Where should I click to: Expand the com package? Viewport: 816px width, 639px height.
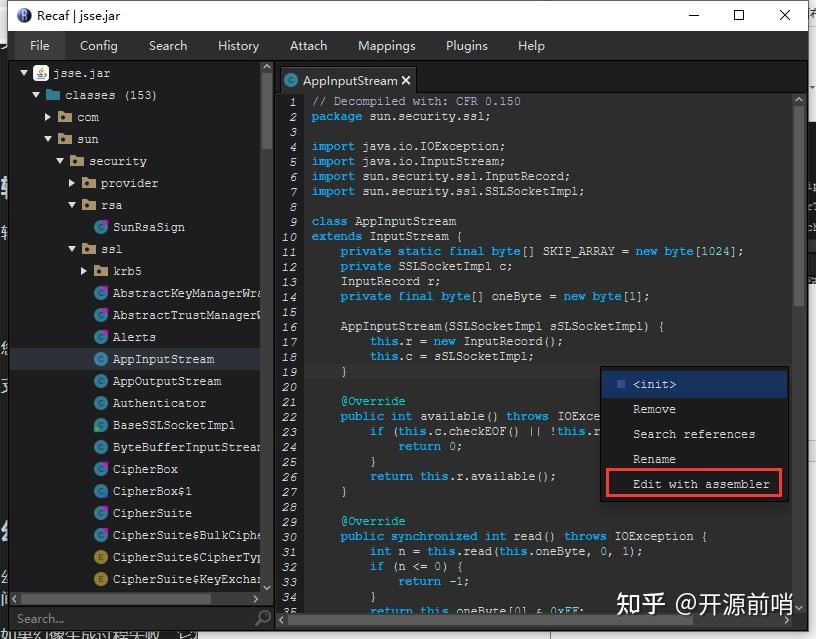pyautogui.click(x=48, y=117)
